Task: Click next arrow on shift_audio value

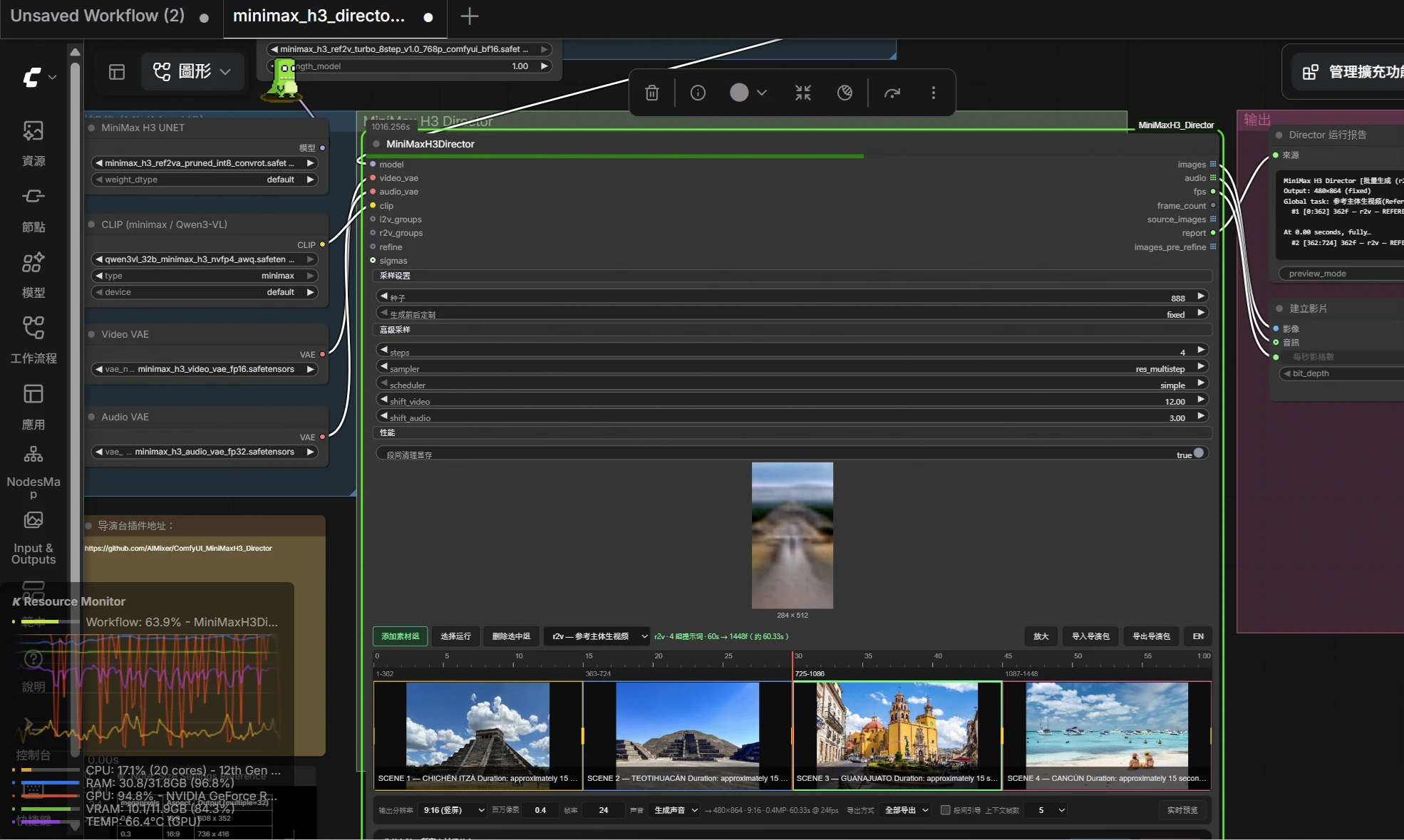Action: click(x=1201, y=415)
